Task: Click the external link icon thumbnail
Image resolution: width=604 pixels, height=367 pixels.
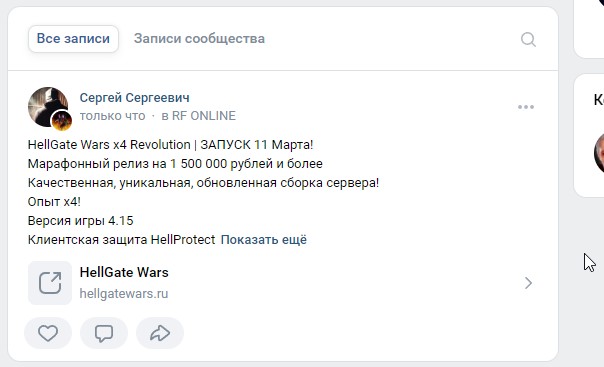Action: click(50, 283)
